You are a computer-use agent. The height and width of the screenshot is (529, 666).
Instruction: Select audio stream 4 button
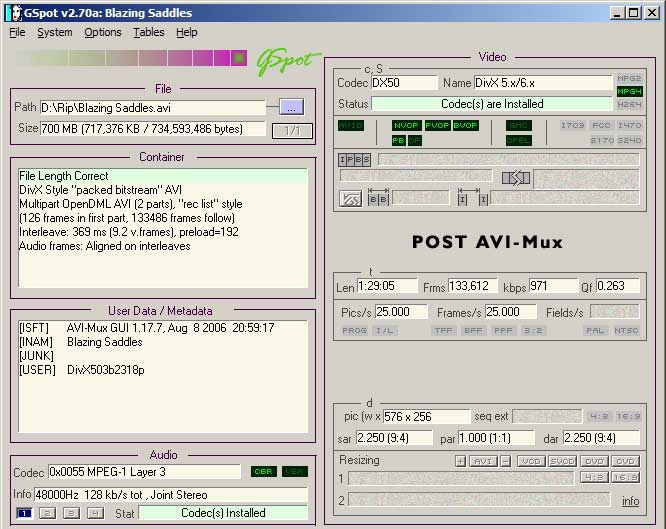click(95, 513)
